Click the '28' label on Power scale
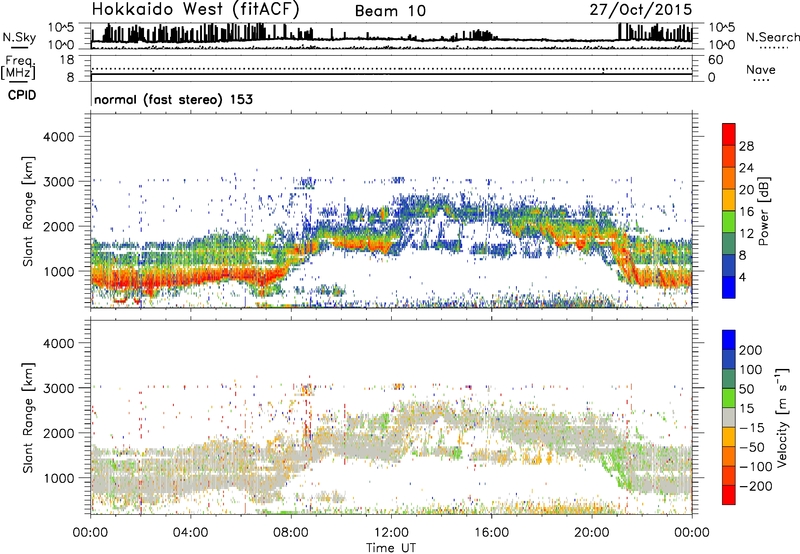 pyautogui.click(x=746, y=146)
